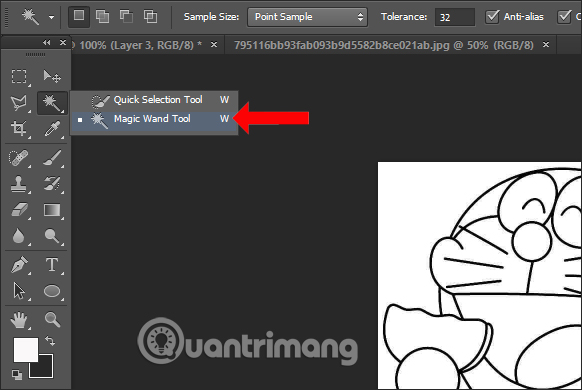
Task: Select the Eraser tool
Action: [x=19, y=210]
